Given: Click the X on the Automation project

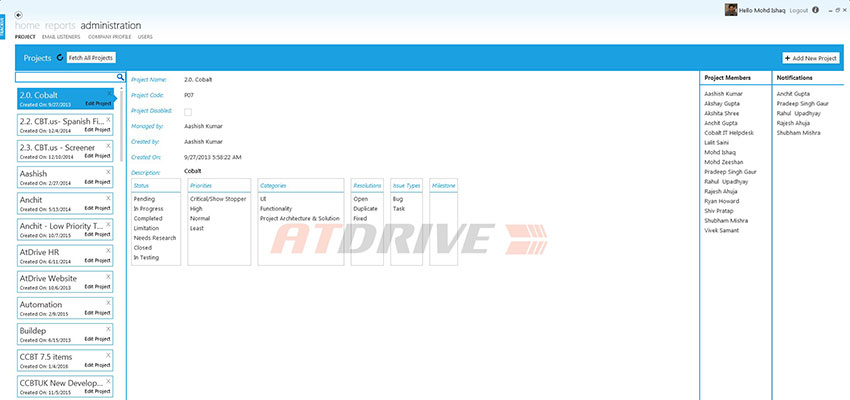Looking at the screenshot, I should coord(108,302).
